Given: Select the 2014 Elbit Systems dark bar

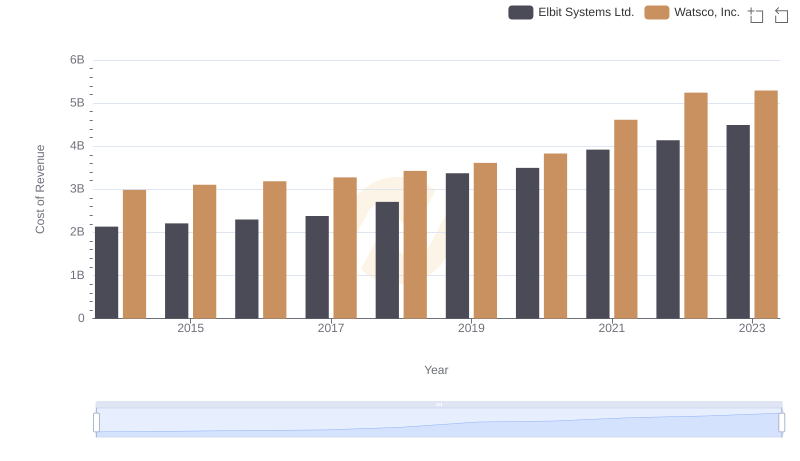Looking at the screenshot, I should point(106,273).
